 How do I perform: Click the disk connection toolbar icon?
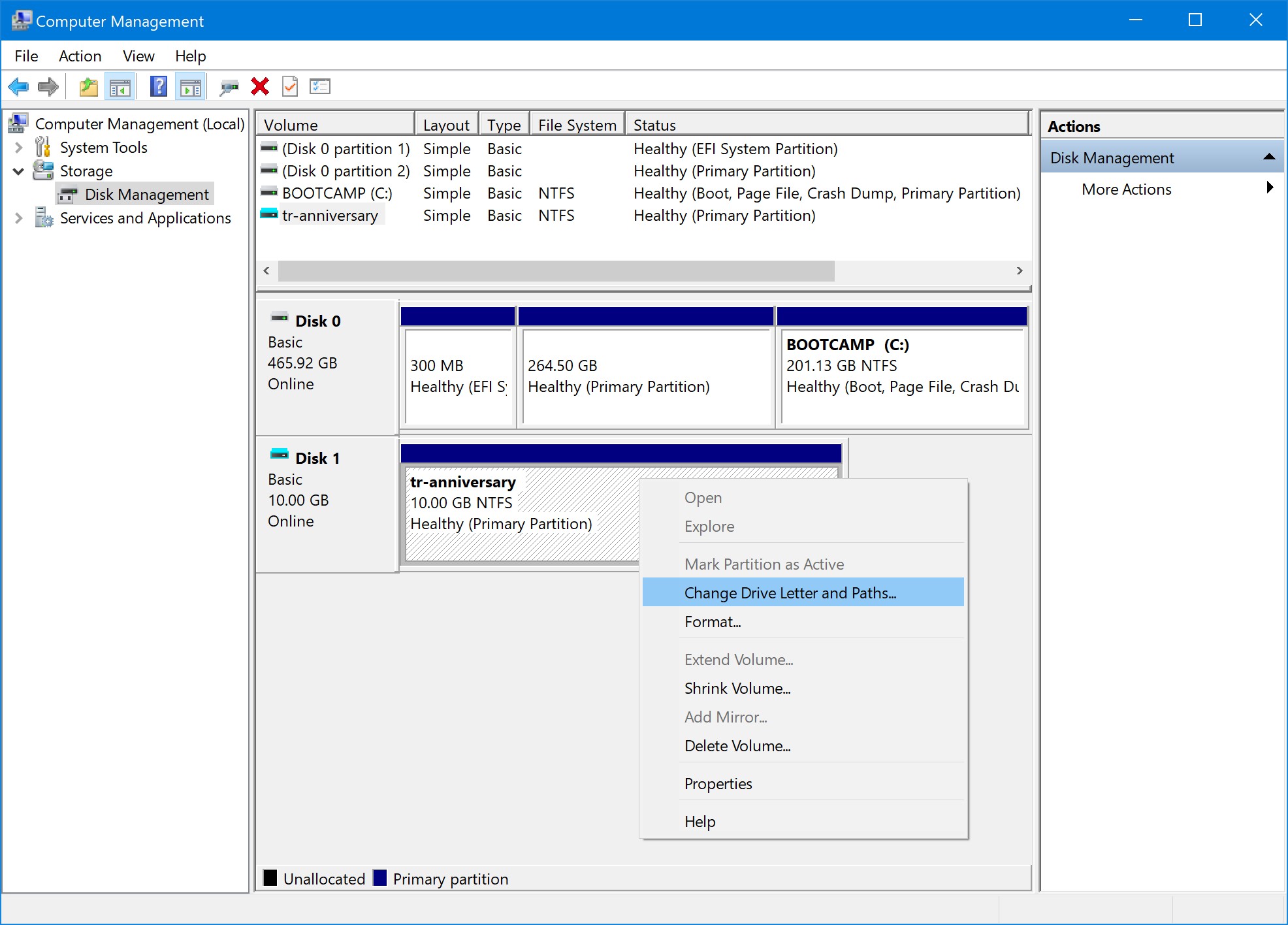tap(229, 86)
